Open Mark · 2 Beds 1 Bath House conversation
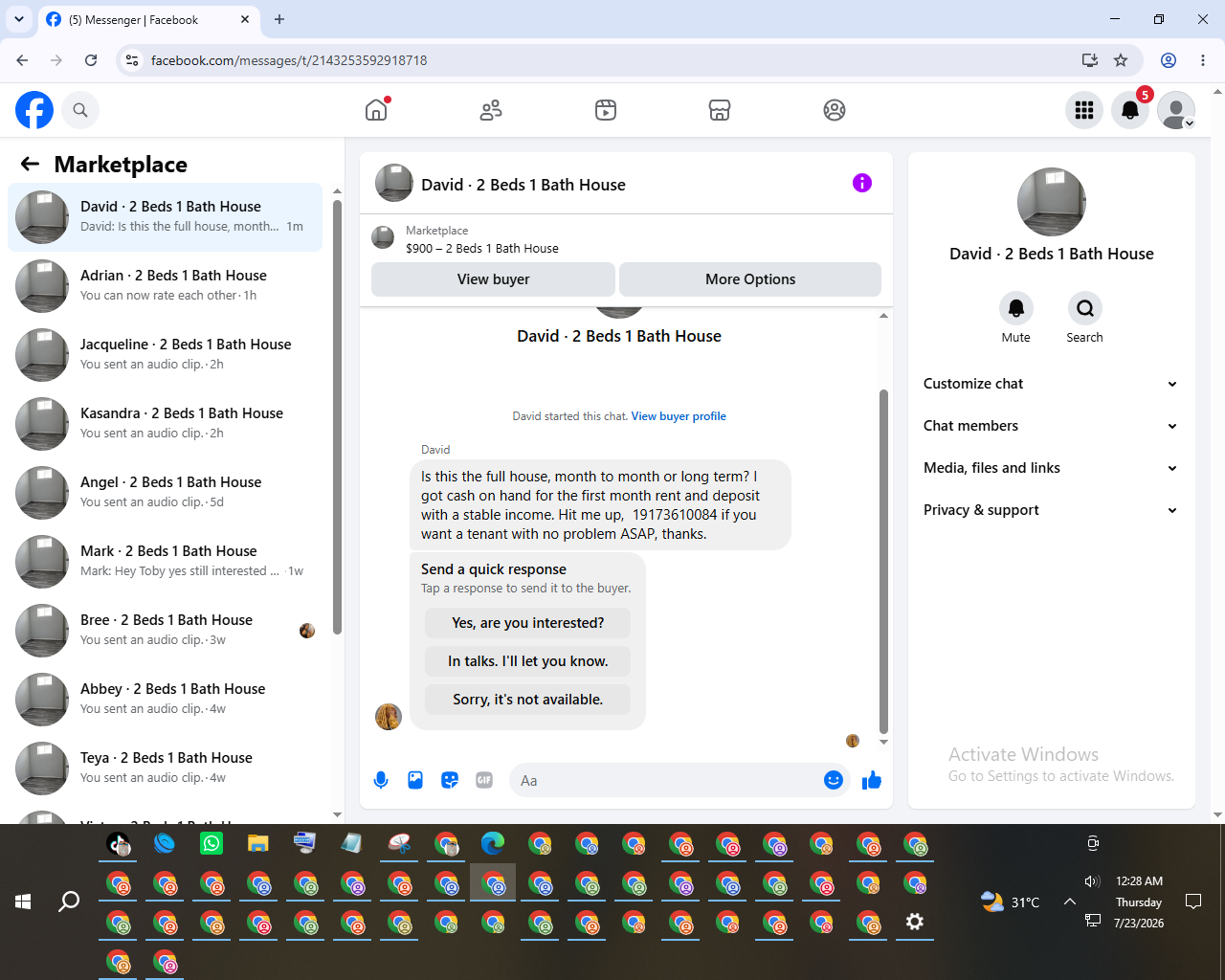The width and height of the screenshot is (1225, 980). pos(165,562)
